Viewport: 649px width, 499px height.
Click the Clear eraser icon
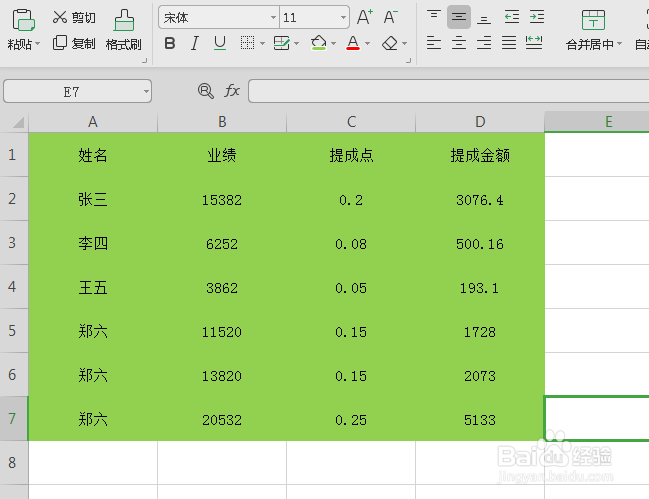tap(390, 43)
